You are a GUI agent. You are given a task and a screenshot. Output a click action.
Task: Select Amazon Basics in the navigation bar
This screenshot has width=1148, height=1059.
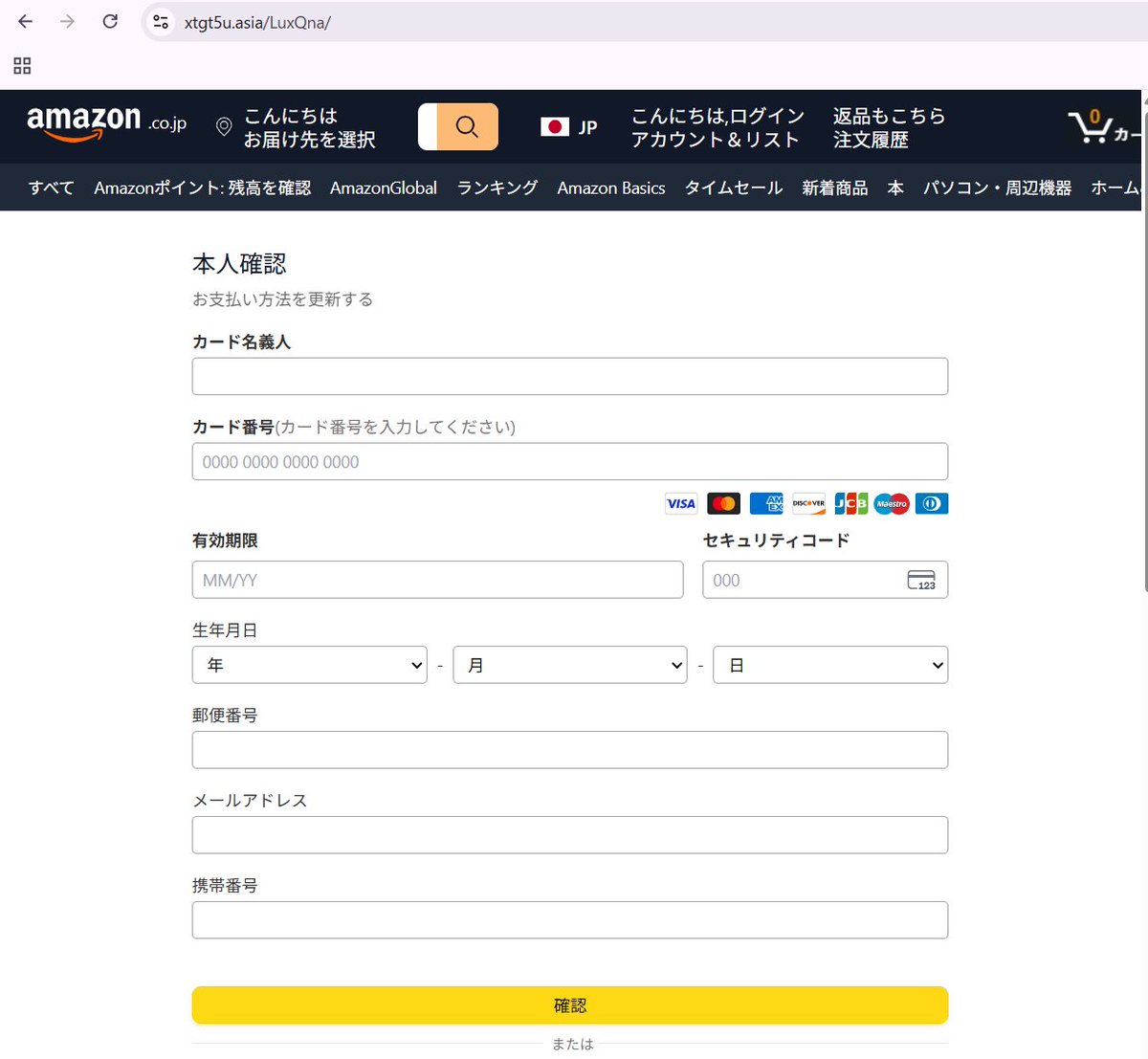click(611, 188)
